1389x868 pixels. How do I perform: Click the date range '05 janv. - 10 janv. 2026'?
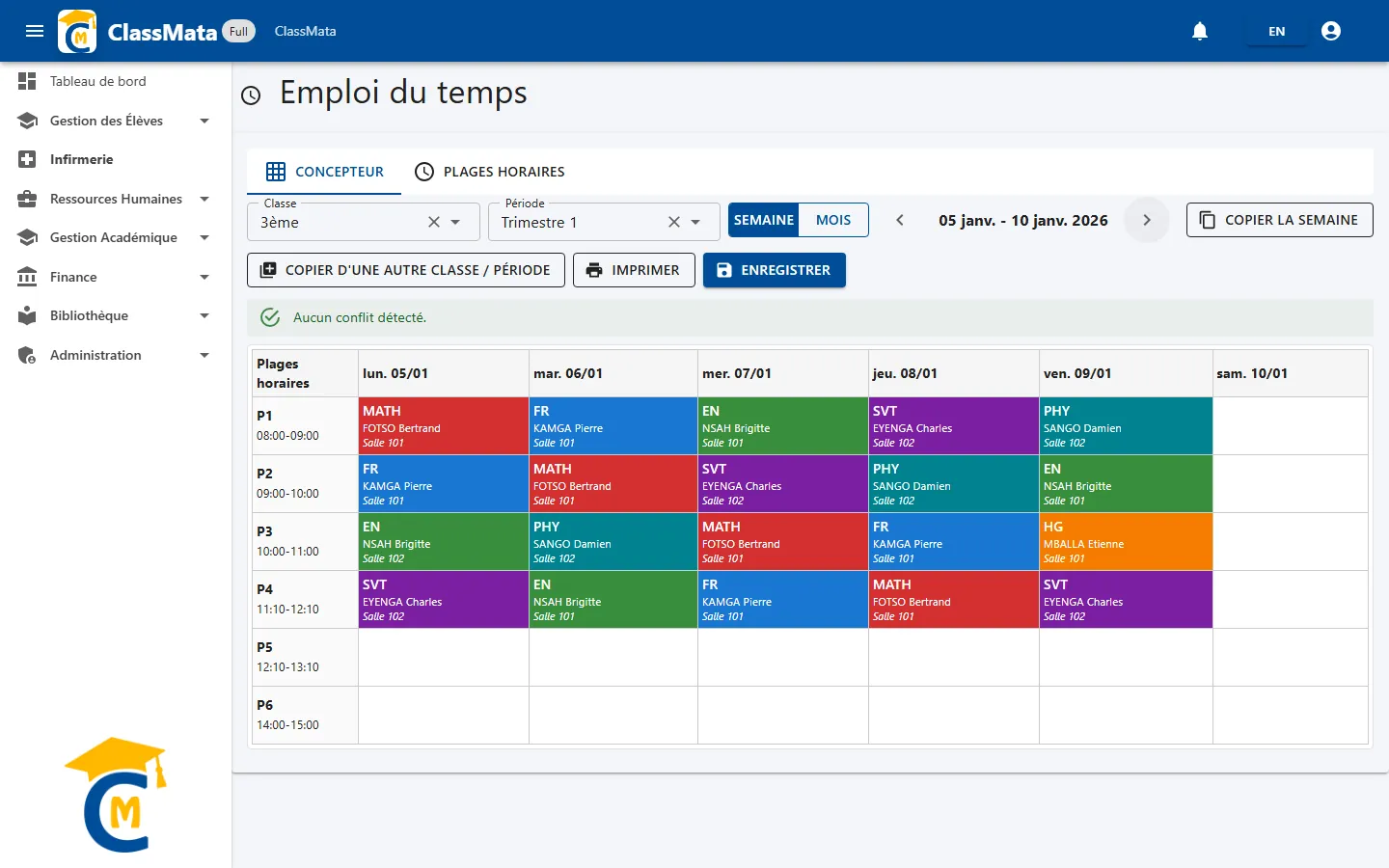pos(1023,220)
